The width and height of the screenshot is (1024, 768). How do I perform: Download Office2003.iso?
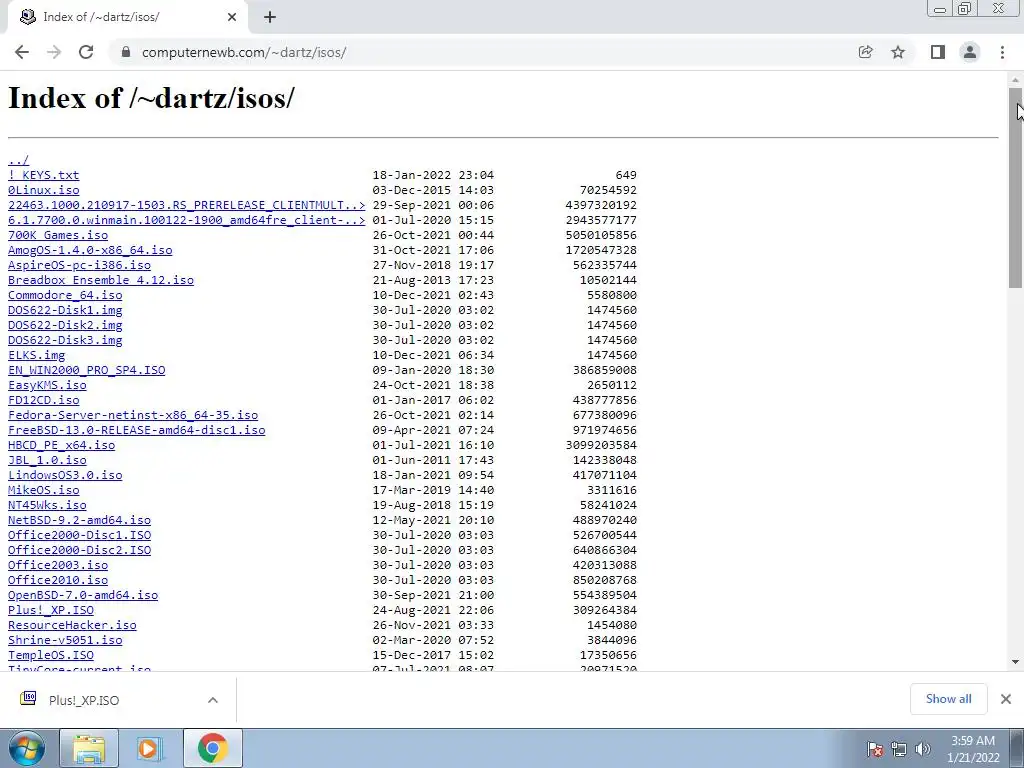(x=58, y=566)
